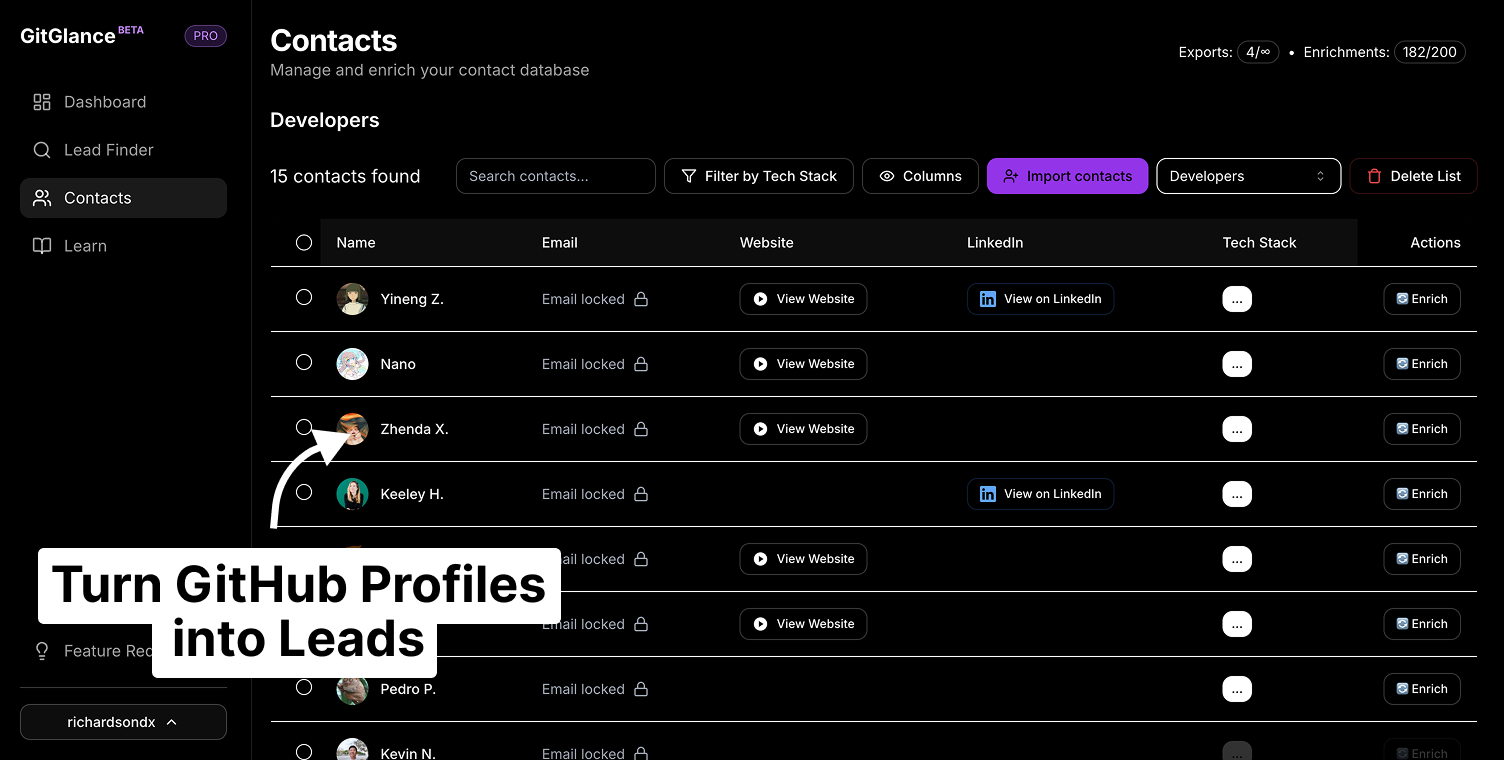This screenshot has width=1504, height=760.
Task: Open the Developers list dropdown
Action: [x=1247, y=176]
